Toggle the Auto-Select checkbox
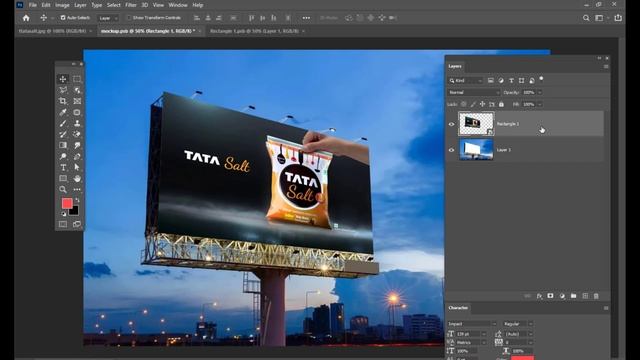The width and height of the screenshot is (640, 360). [63, 18]
